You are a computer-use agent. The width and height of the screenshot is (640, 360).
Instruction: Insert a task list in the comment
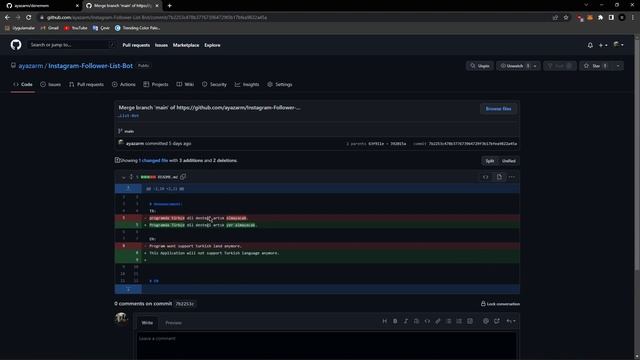click(470, 321)
